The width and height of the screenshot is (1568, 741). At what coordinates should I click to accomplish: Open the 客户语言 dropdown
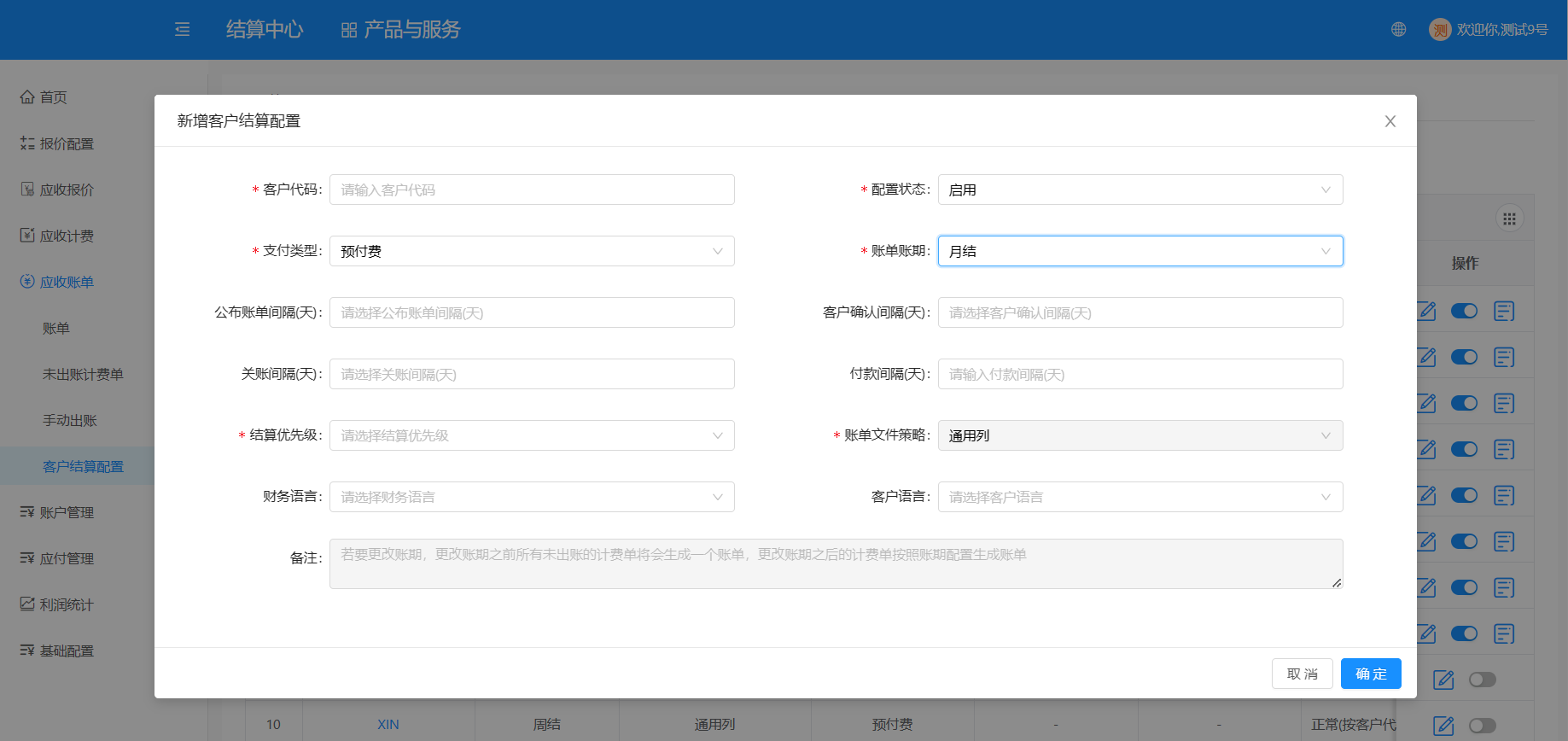click(x=1140, y=497)
